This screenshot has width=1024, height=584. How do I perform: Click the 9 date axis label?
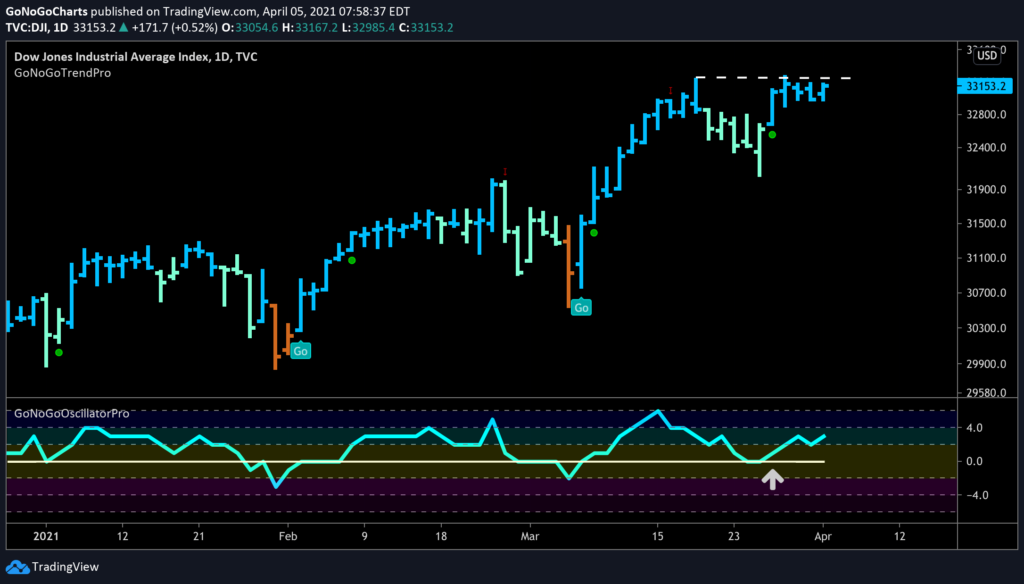tap(364, 536)
